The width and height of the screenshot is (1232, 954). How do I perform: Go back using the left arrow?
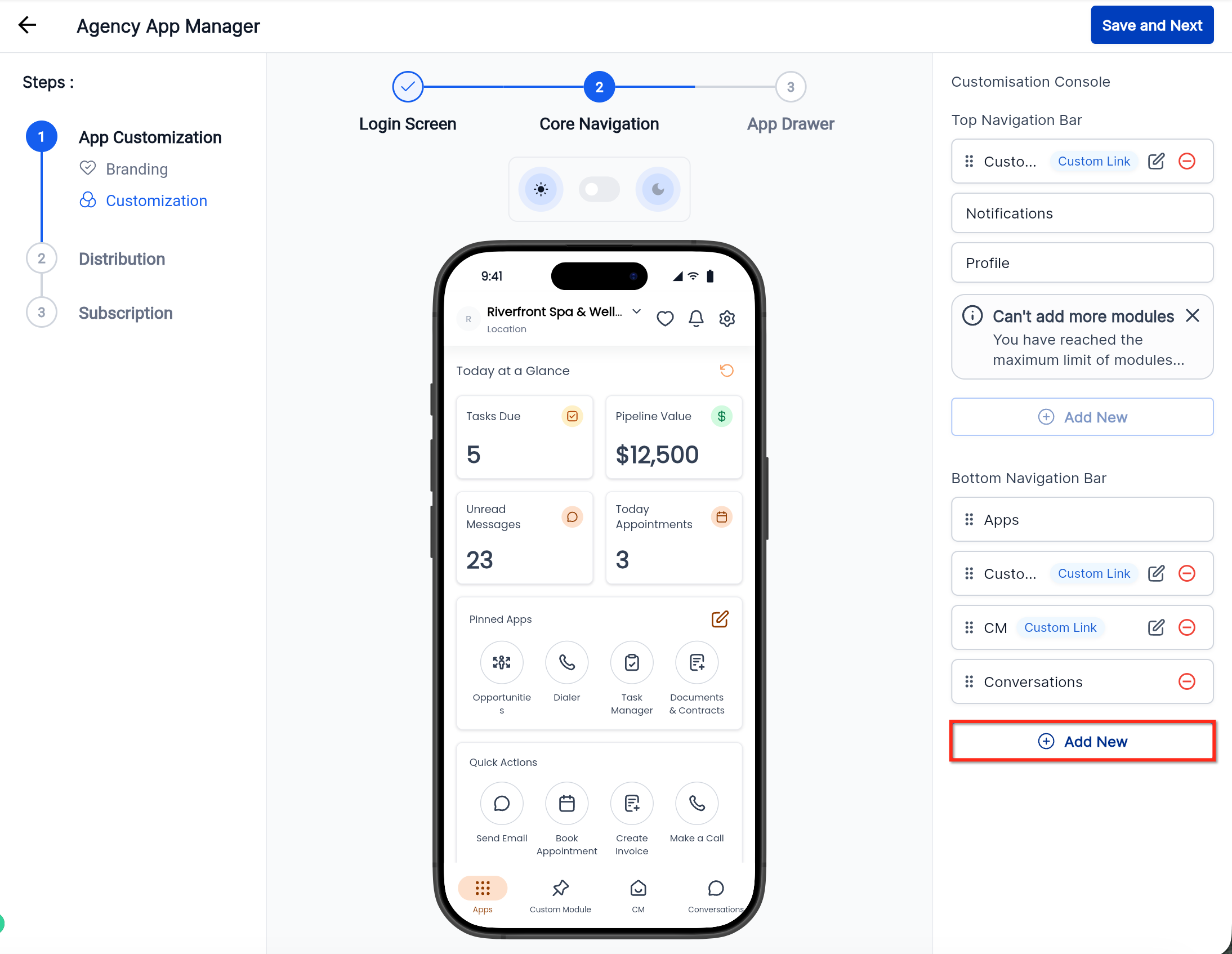[x=26, y=25]
